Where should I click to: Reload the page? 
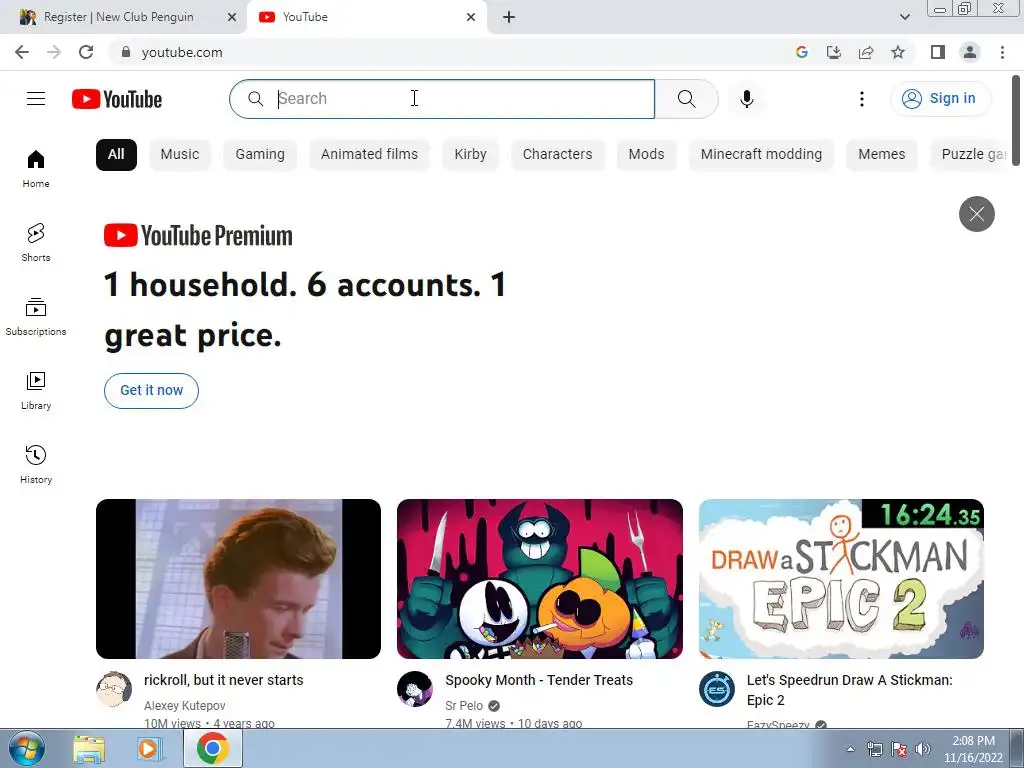coord(86,52)
